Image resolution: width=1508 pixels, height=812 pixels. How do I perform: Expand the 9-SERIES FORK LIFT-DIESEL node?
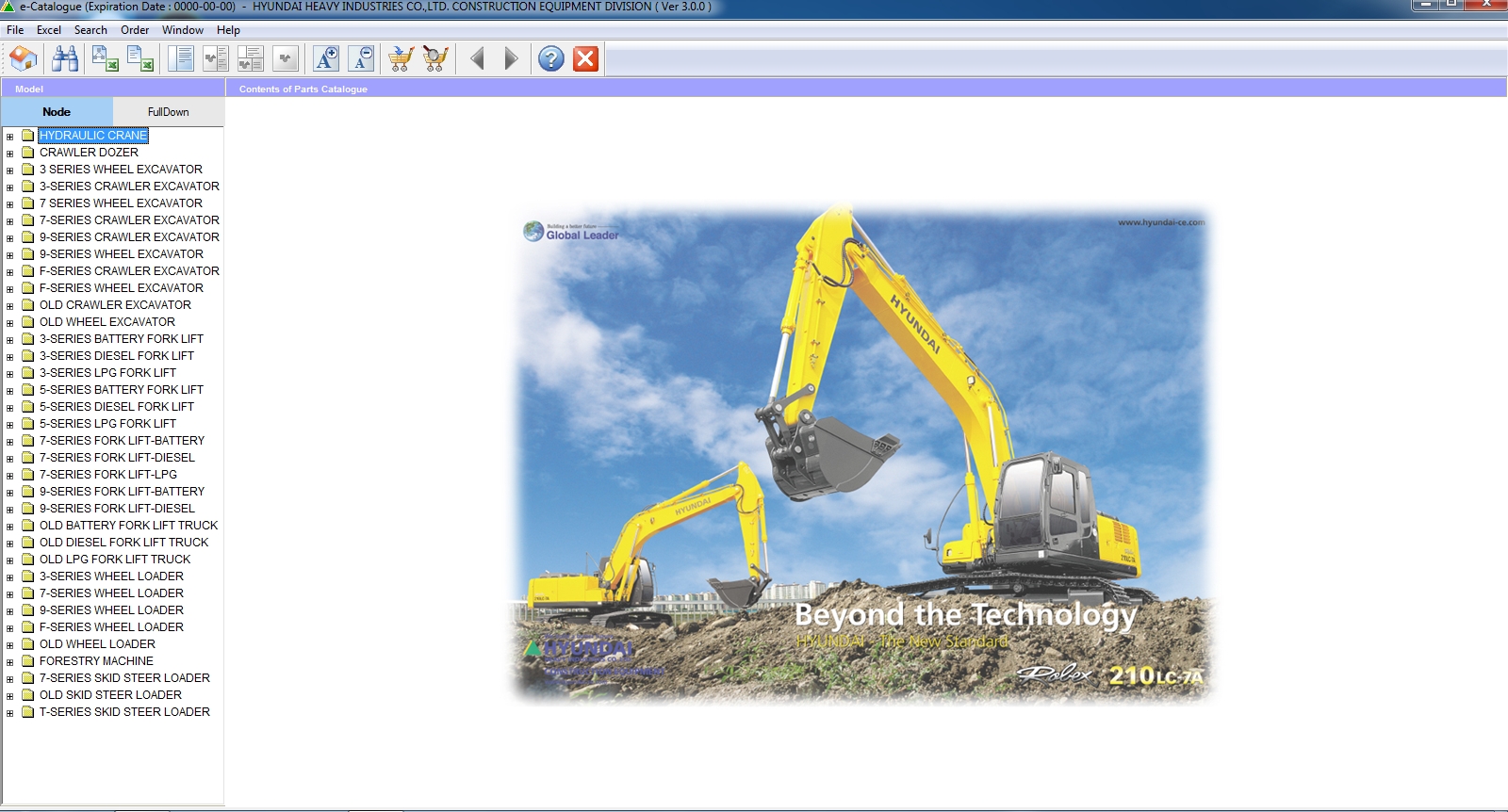(9, 510)
